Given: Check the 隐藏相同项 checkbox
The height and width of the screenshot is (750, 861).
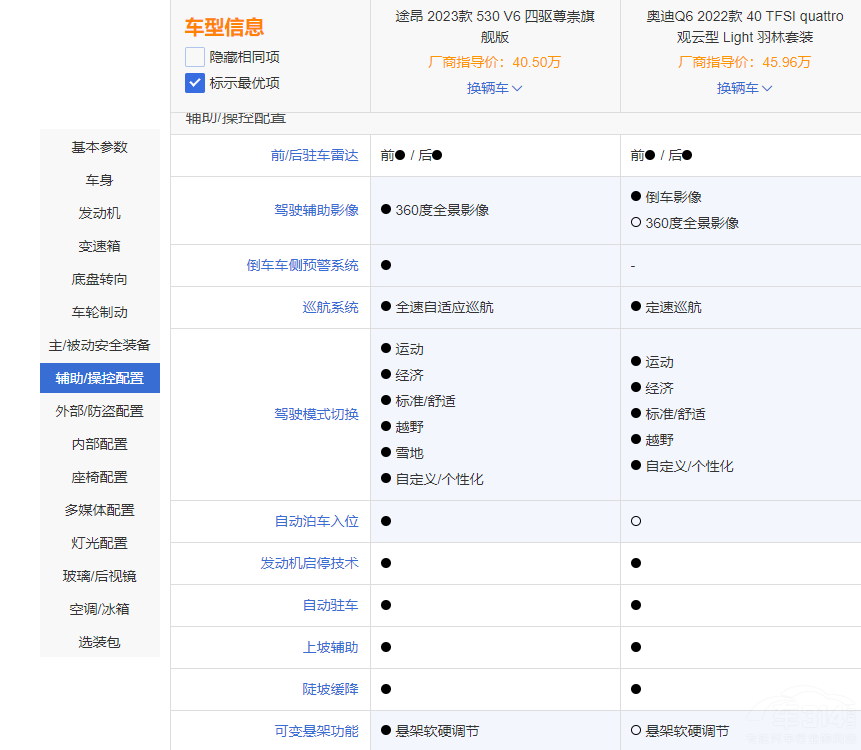Looking at the screenshot, I should (x=195, y=57).
